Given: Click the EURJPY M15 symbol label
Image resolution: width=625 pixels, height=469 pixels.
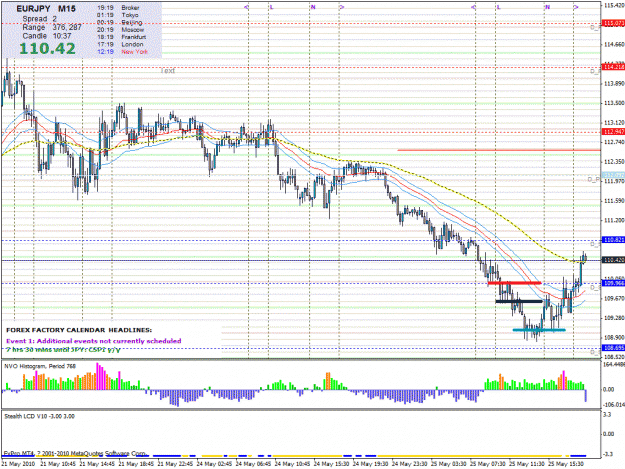Looking at the screenshot, I should 46,9.
